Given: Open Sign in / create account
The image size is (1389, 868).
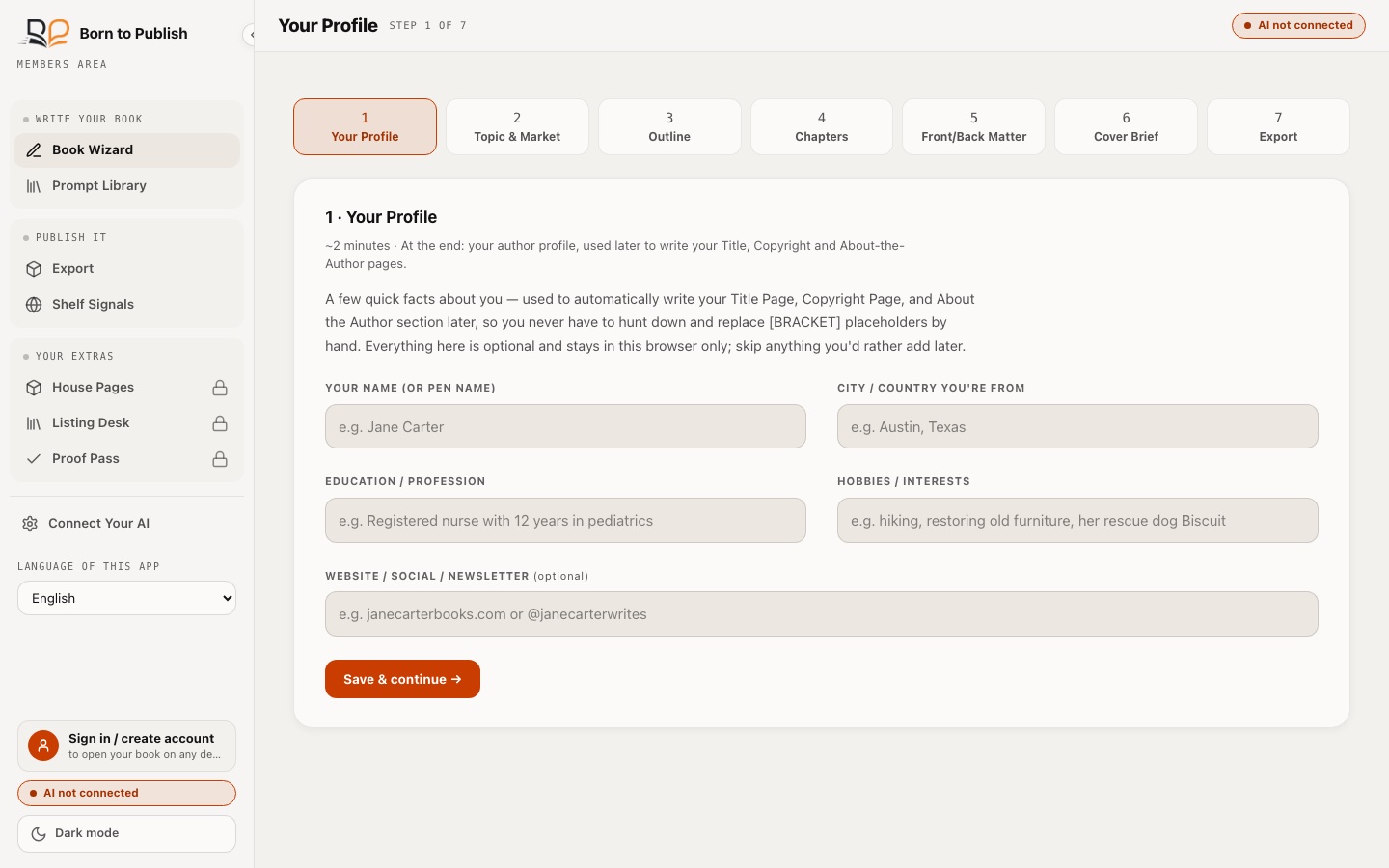Looking at the screenshot, I should click(x=126, y=746).
